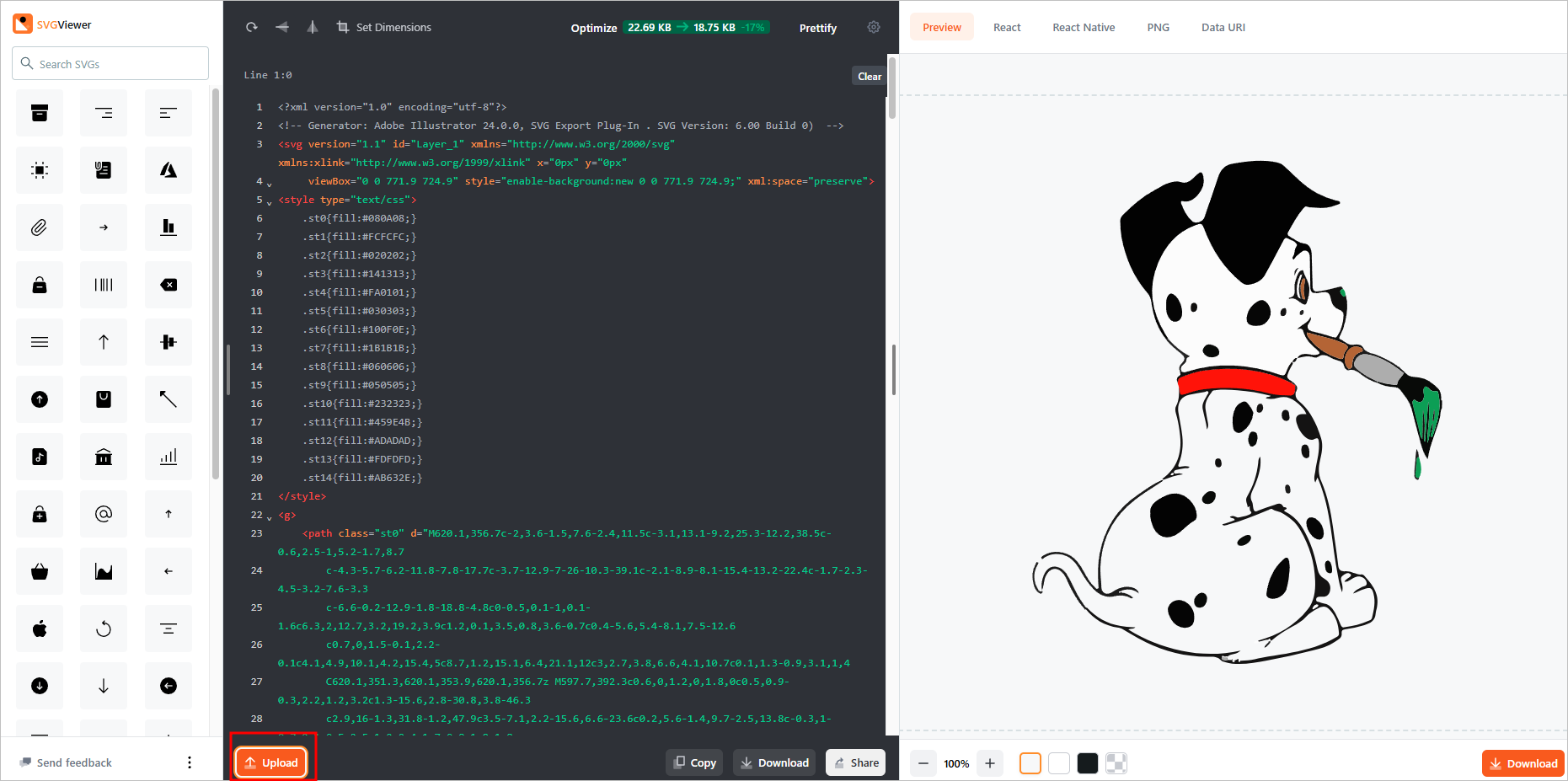Zoom in the preview with plus button
The image size is (1568, 781).
pos(990,763)
